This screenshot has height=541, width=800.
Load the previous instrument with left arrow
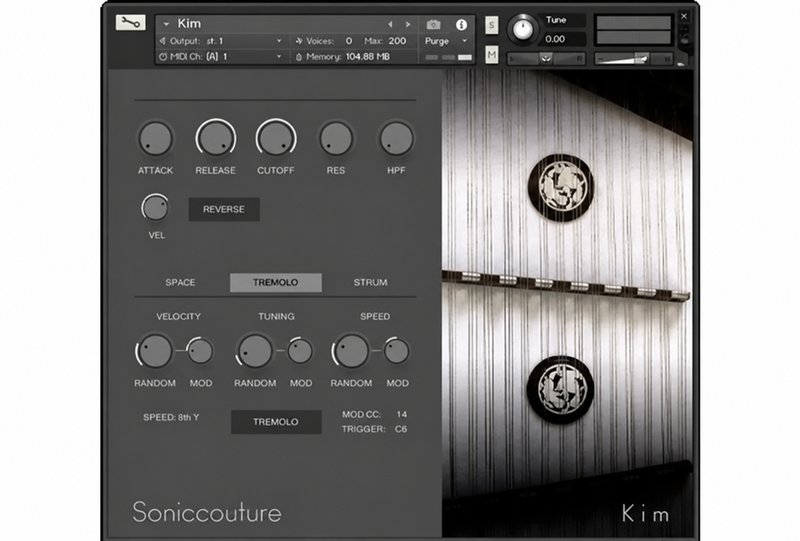click(390, 24)
